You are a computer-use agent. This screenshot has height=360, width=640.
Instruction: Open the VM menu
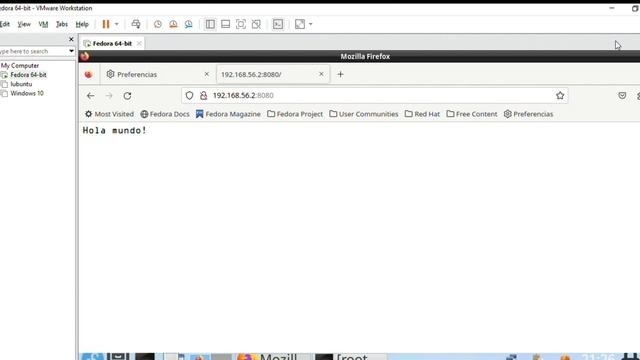pos(43,24)
